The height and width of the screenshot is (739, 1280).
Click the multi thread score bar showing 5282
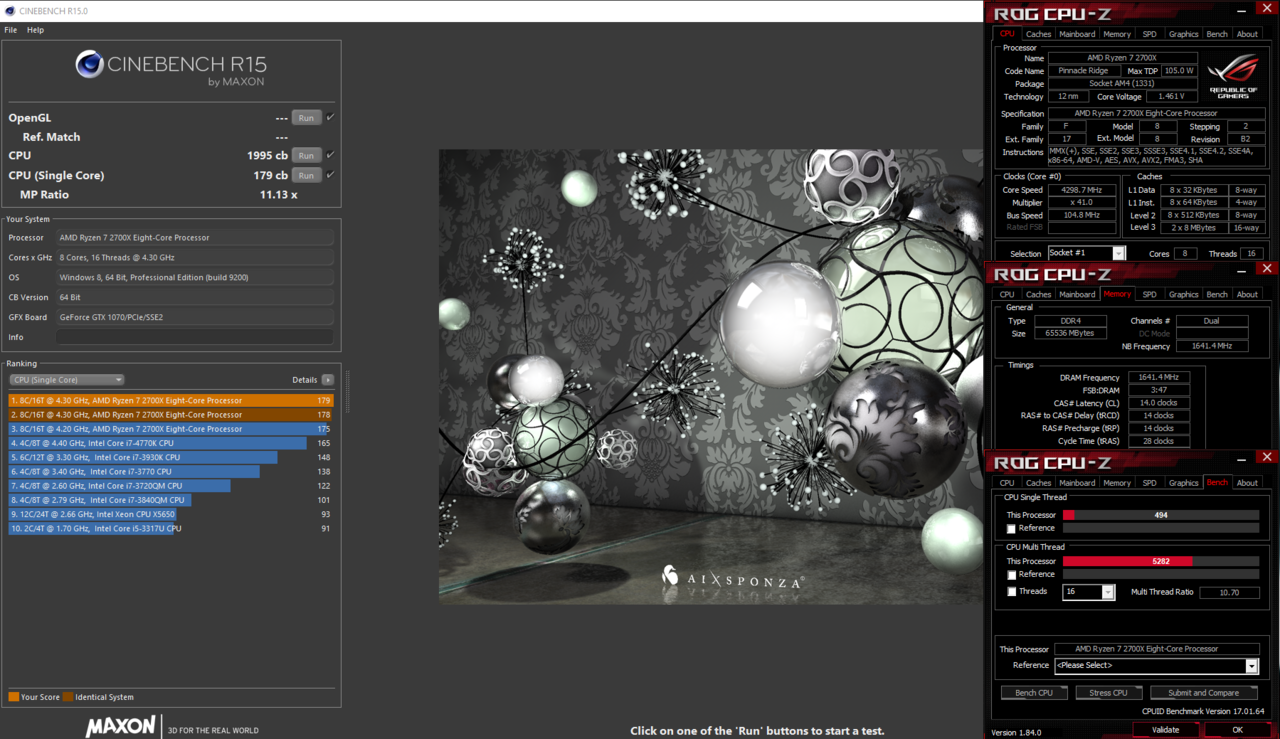pos(1161,561)
